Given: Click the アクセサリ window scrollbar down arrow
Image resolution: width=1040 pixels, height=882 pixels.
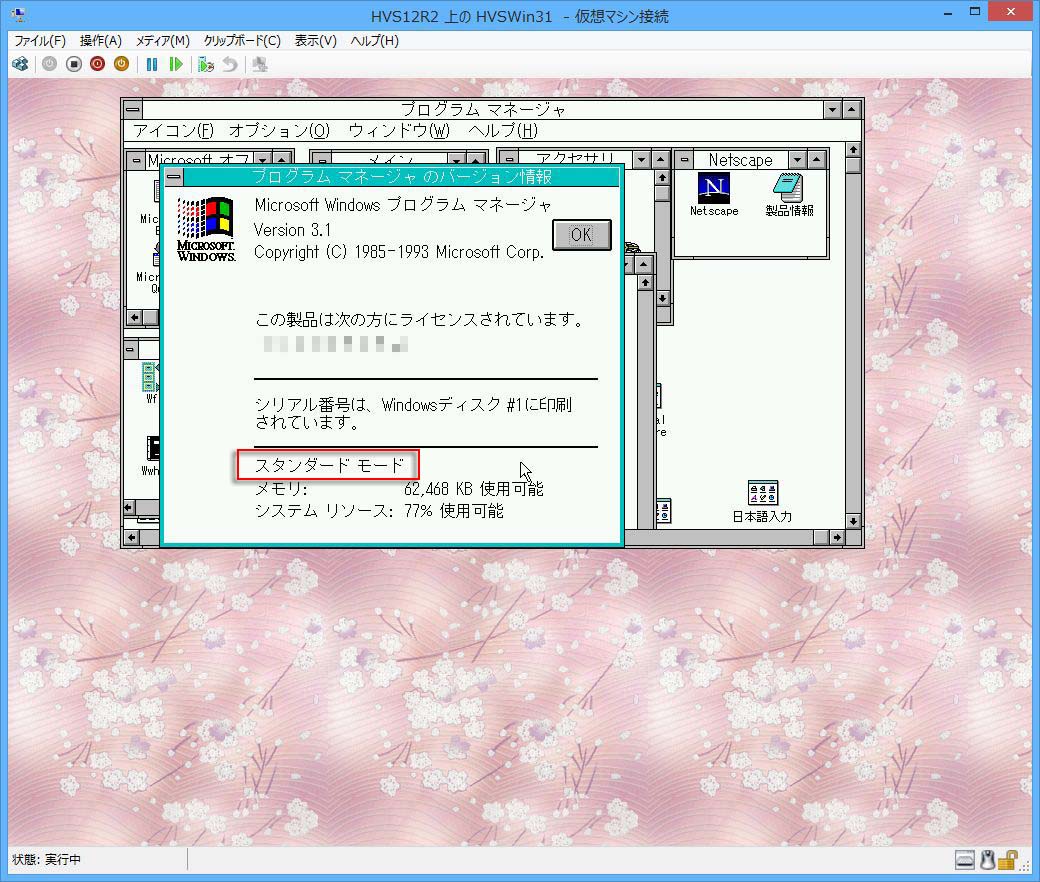Looking at the screenshot, I should click(x=662, y=299).
